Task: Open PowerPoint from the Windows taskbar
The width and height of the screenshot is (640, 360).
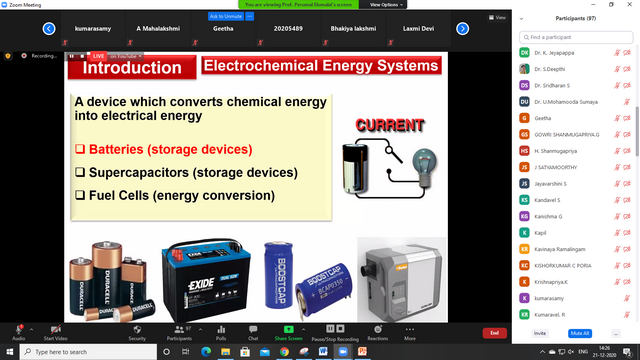Action: tap(362, 351)
